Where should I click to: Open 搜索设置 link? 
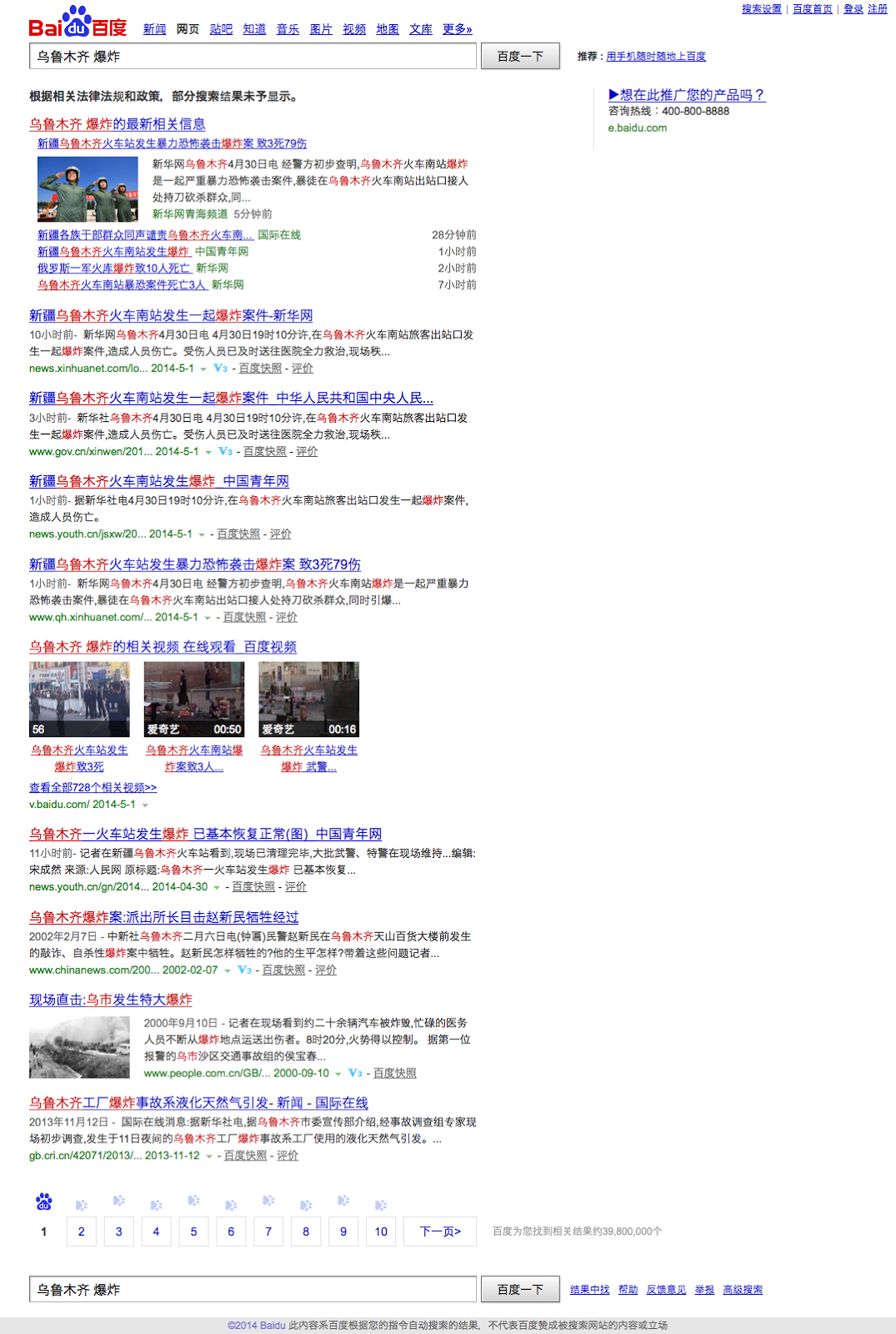tap(762, 9)
